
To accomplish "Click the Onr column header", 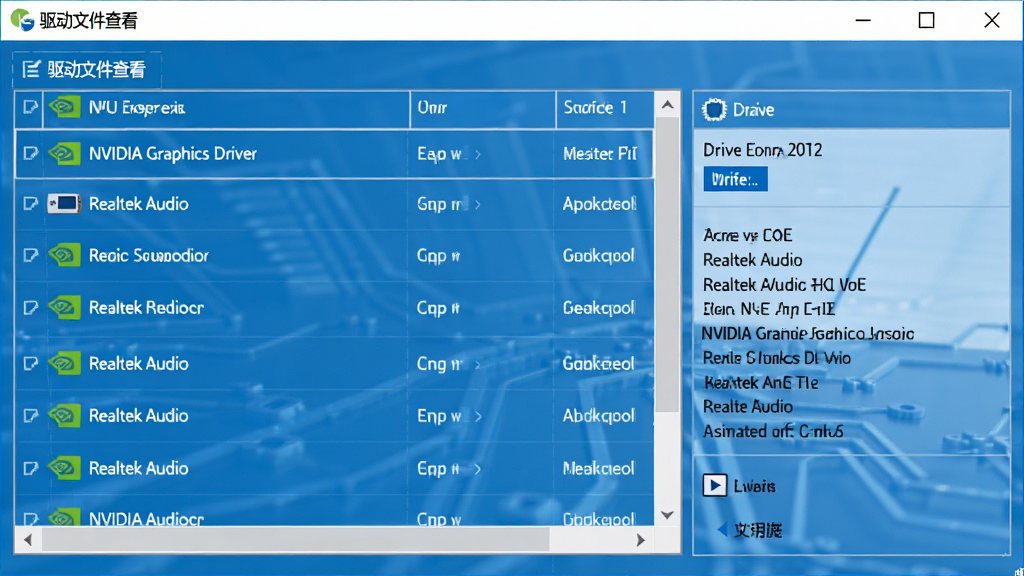I will tap(483, 108).
